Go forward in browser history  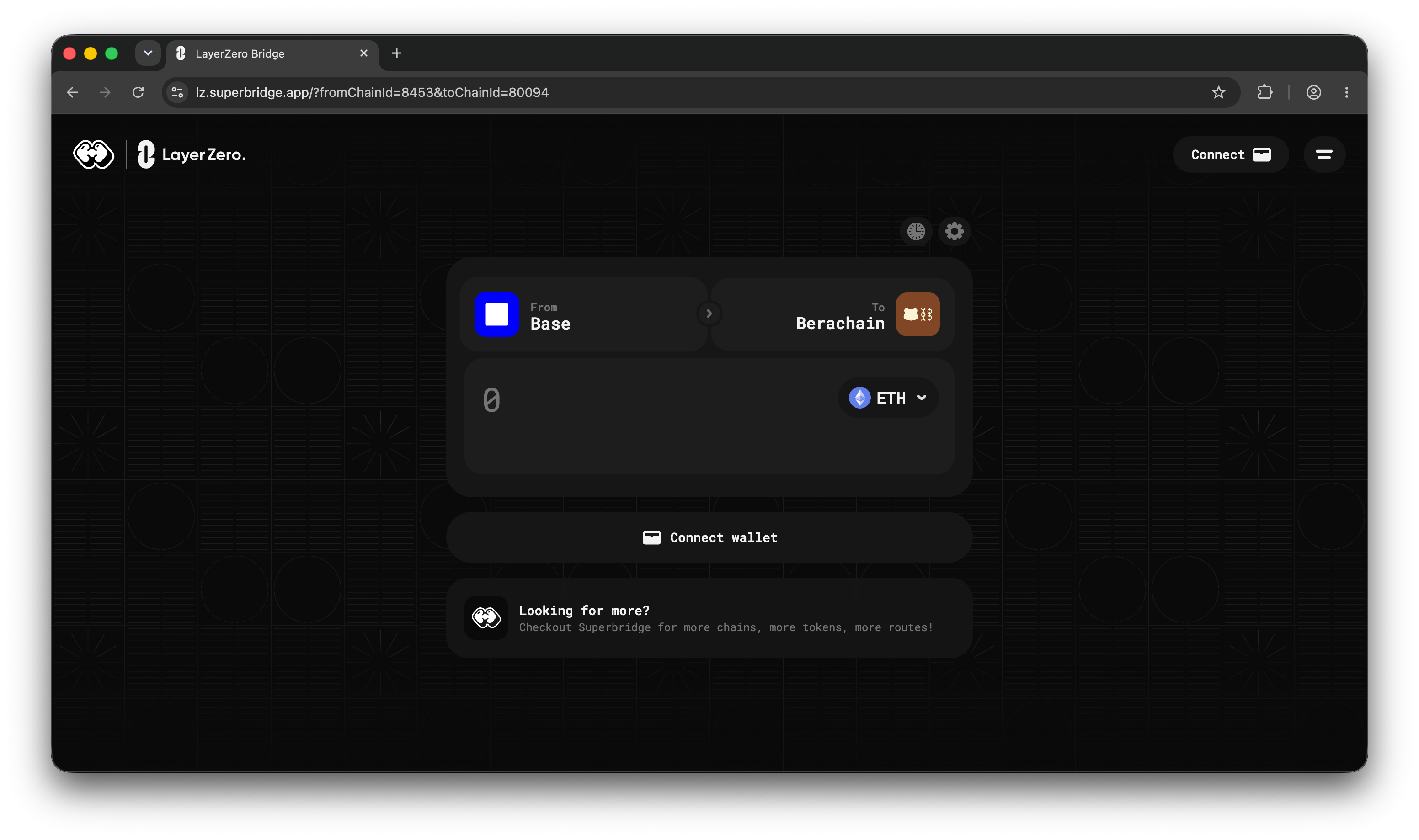105,92
